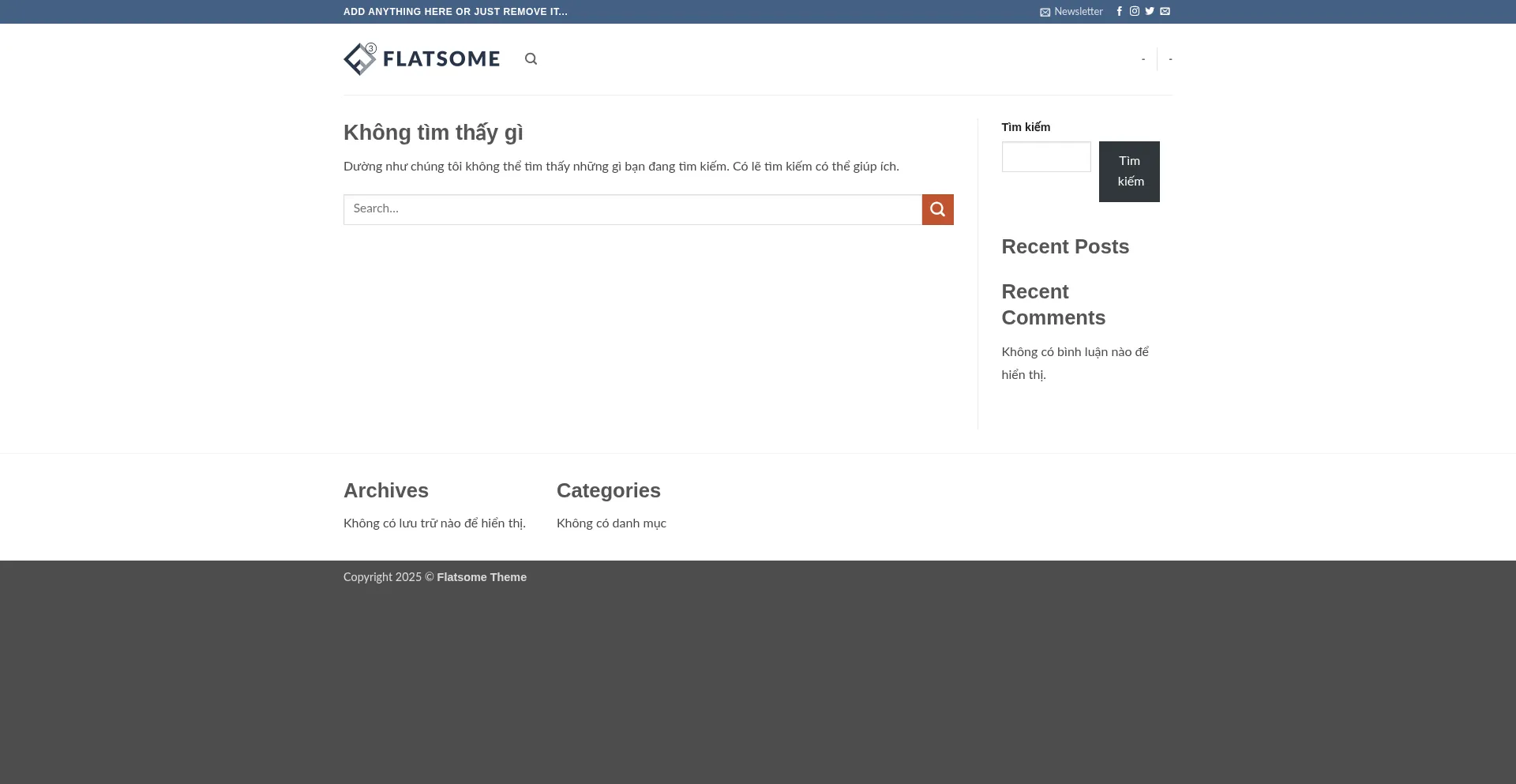Click the Categories footer heading
The width and height of the screenshot is (1516, 784).
click(608, 491)
